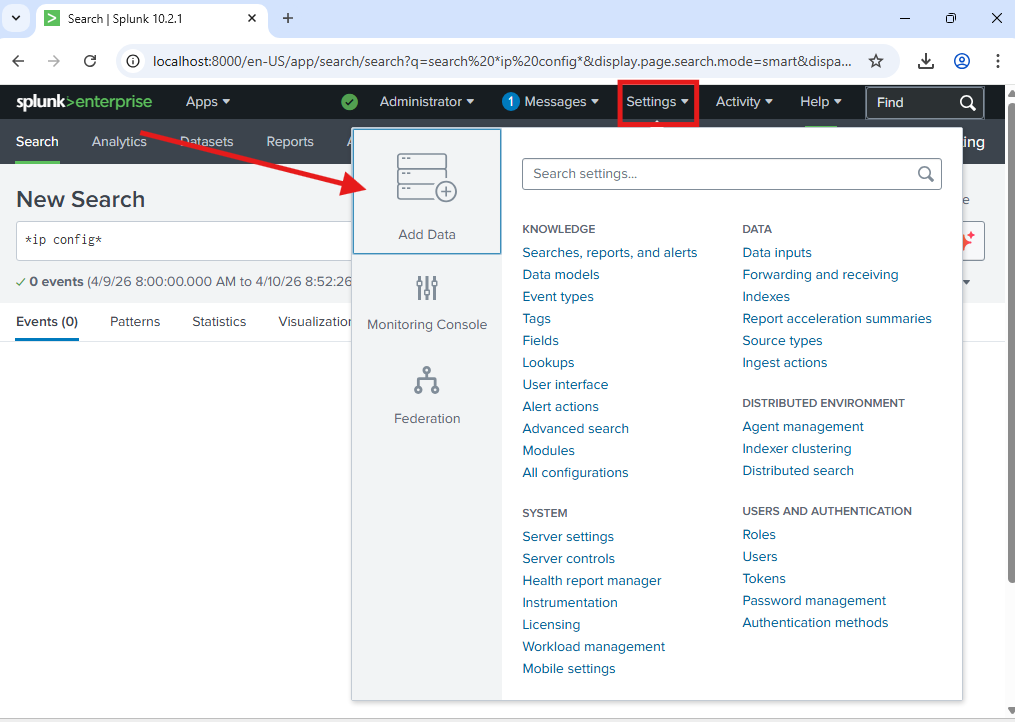Open the Chrome three-dot menu
The image size is (1015, 722).
[998, 61]
